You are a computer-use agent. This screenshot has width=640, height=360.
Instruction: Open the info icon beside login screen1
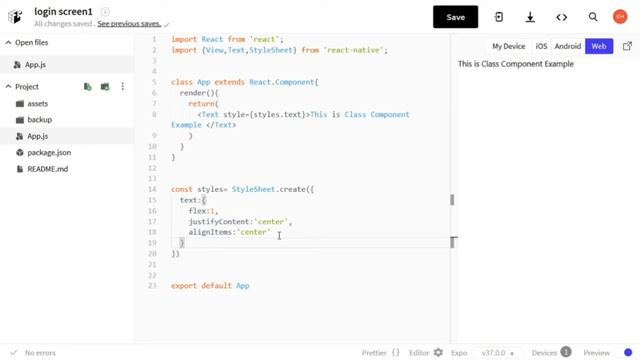click(x=105, y=12)
